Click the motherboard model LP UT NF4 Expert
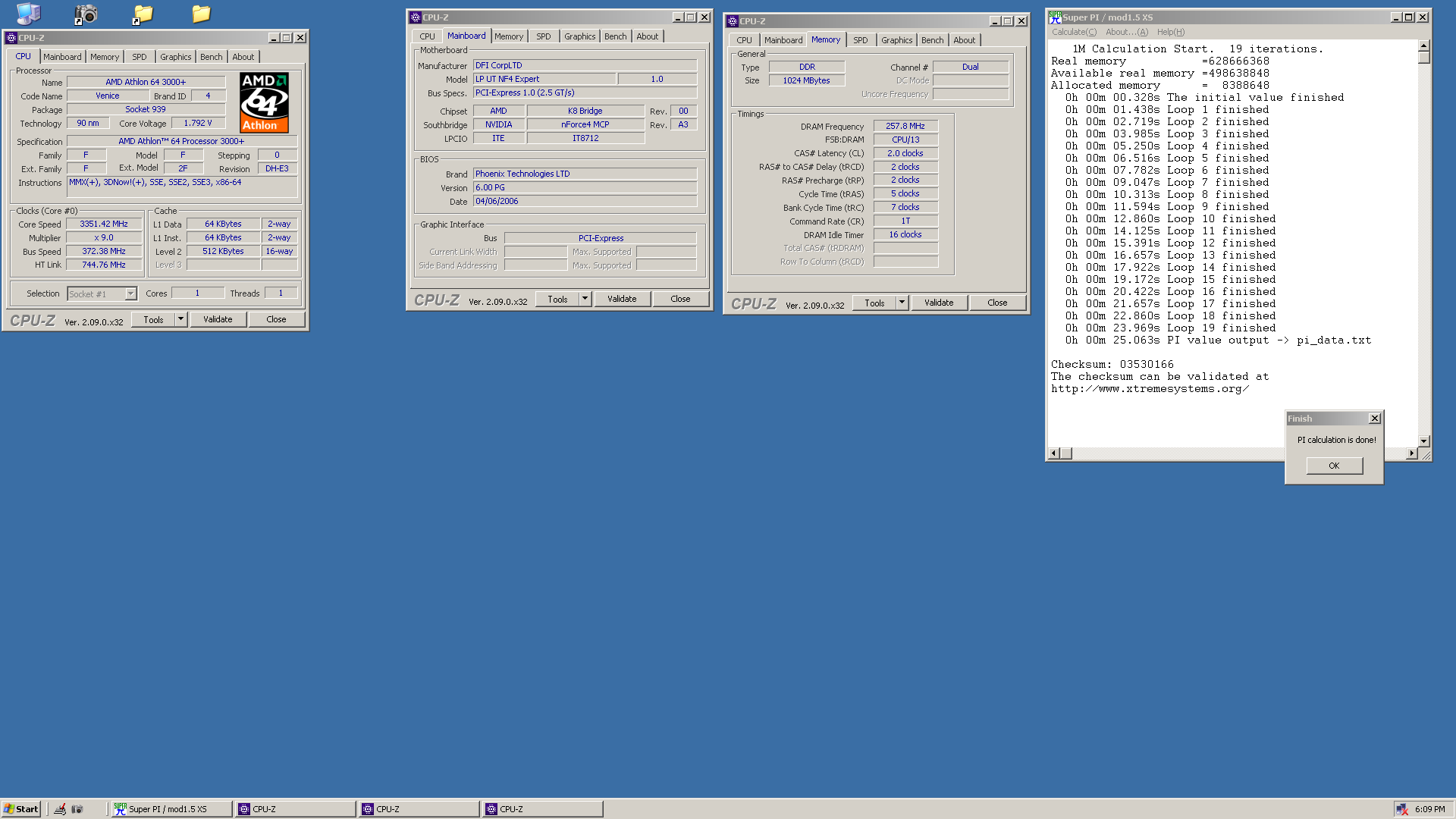 tap(544, 79)
